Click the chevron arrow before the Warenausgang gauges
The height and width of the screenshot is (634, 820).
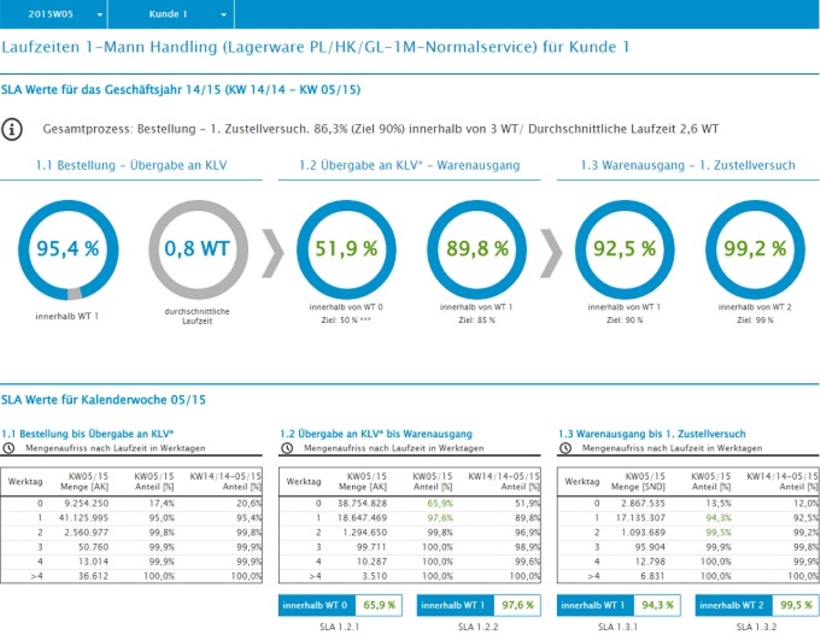[553, 252]
